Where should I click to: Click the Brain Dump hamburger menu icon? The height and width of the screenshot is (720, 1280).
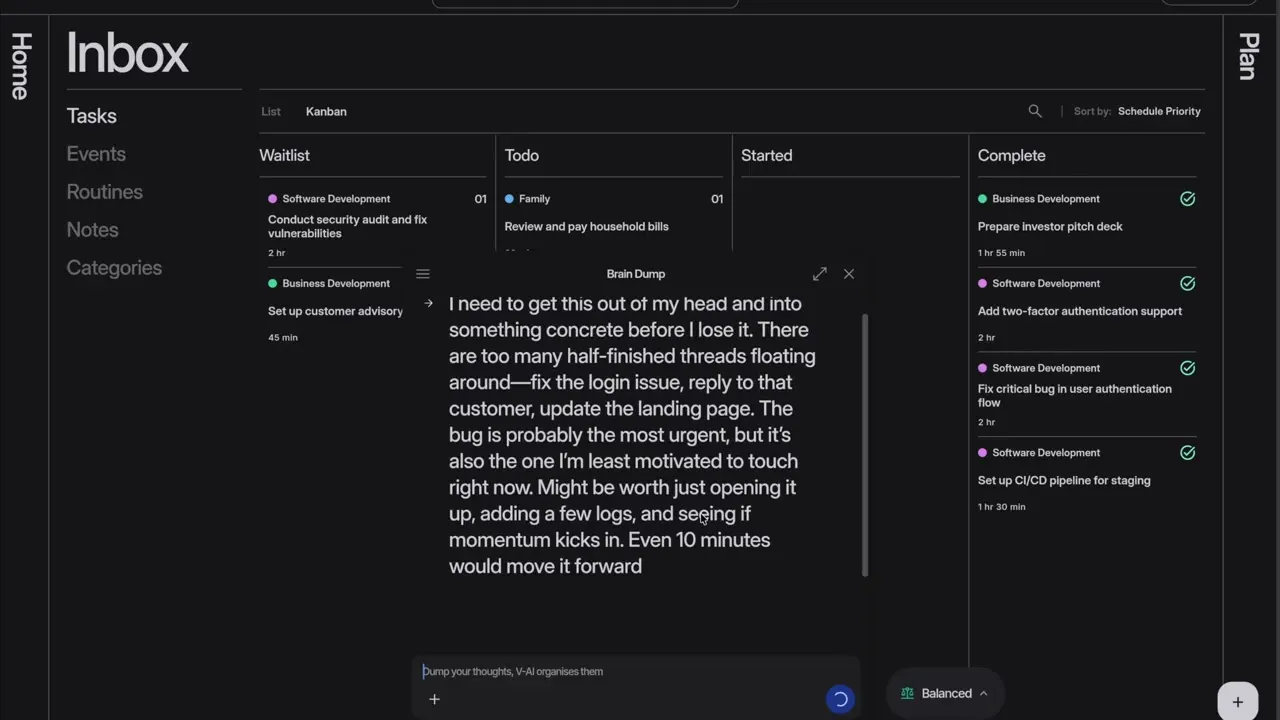(x=422, y=273)
